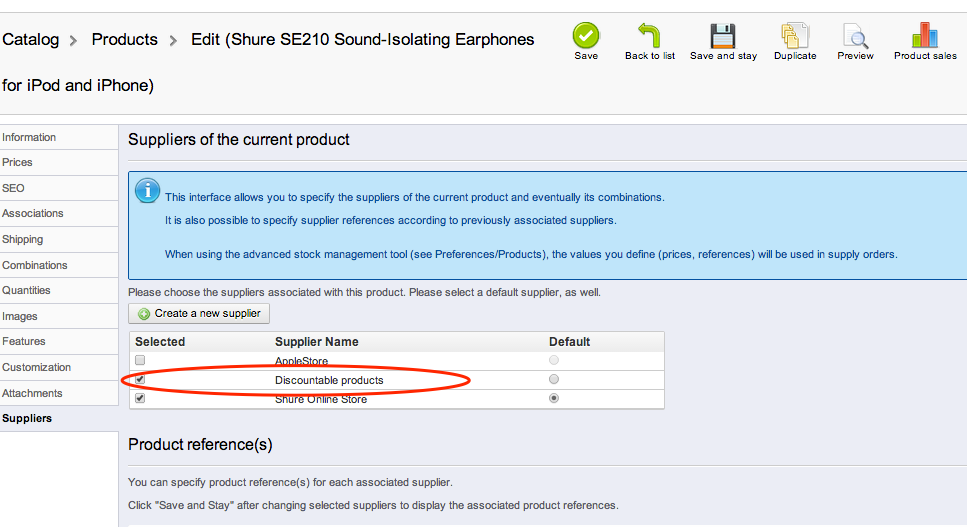Click the Duplicate product icon
967x527 pixels.
point(795,36)
